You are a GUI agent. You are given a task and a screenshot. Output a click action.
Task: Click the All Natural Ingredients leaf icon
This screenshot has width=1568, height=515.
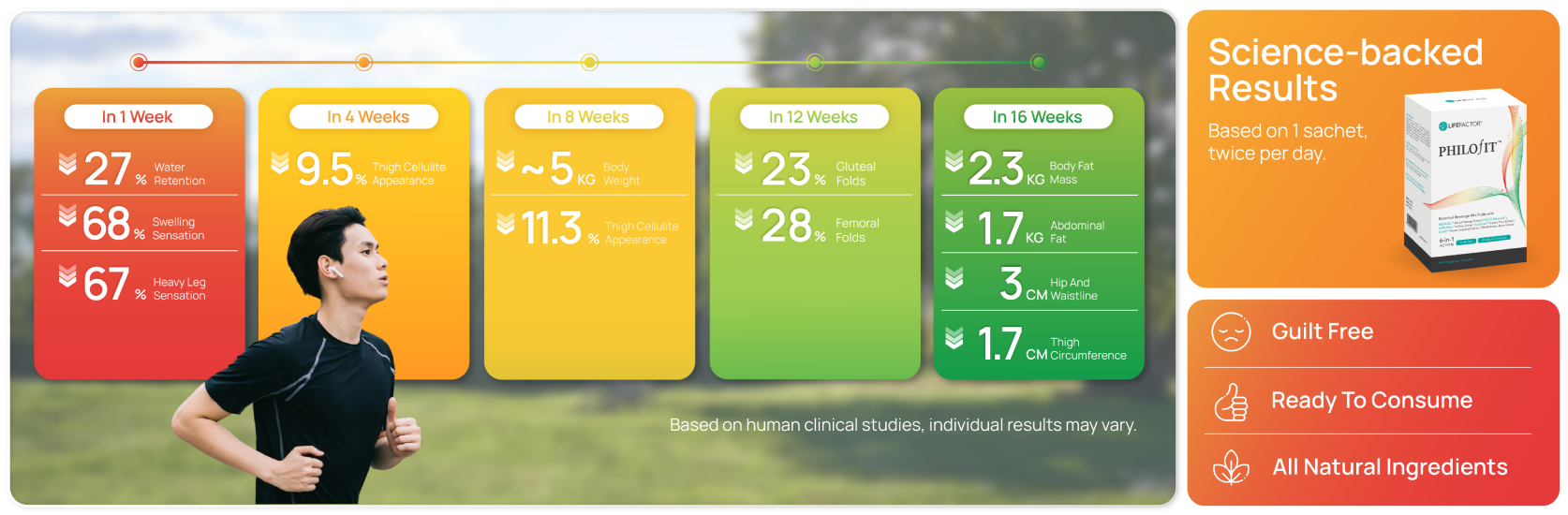coord(1231,467)
